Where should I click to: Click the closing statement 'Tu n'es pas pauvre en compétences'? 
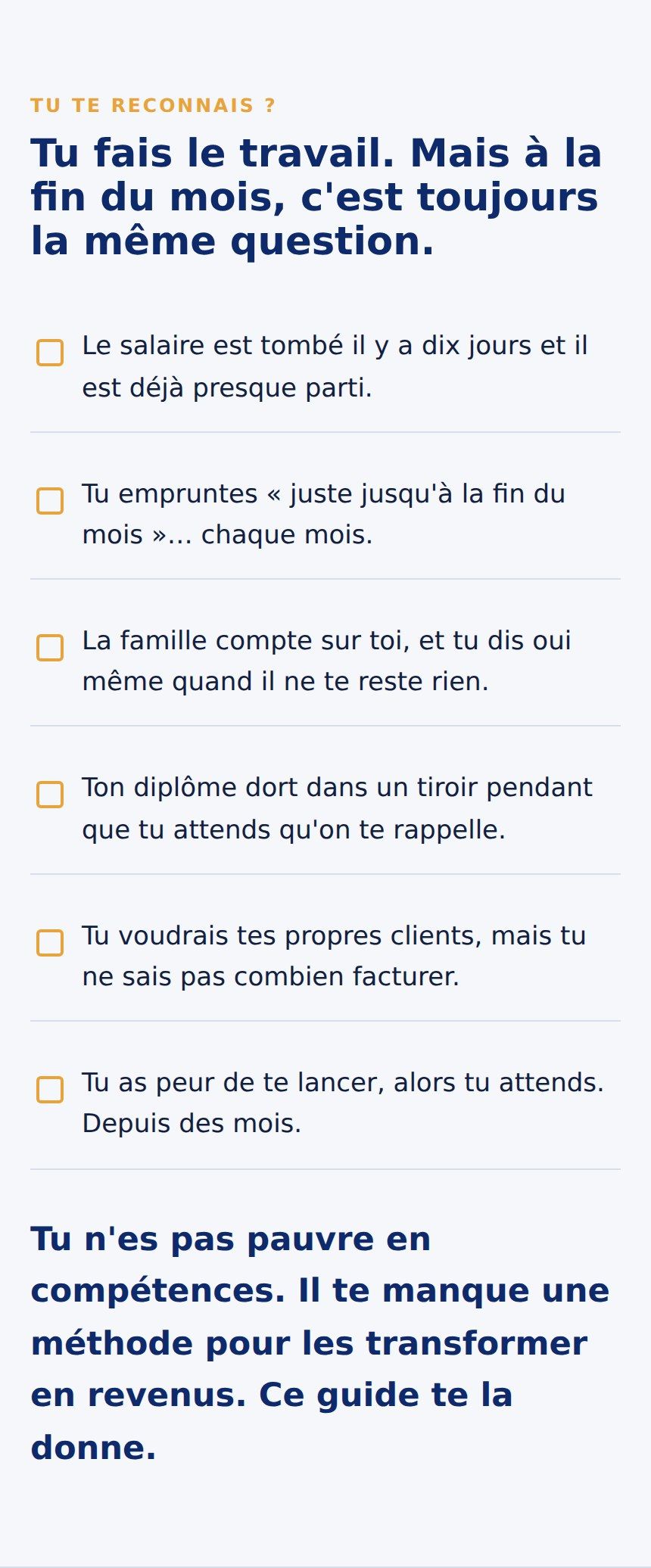tap(320, 1343)
